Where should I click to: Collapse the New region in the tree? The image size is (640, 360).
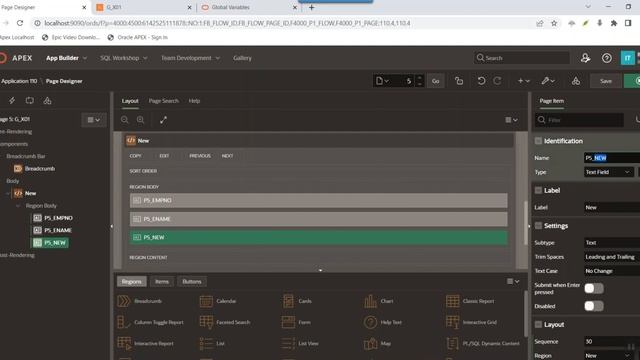click(x=8, y=193)
